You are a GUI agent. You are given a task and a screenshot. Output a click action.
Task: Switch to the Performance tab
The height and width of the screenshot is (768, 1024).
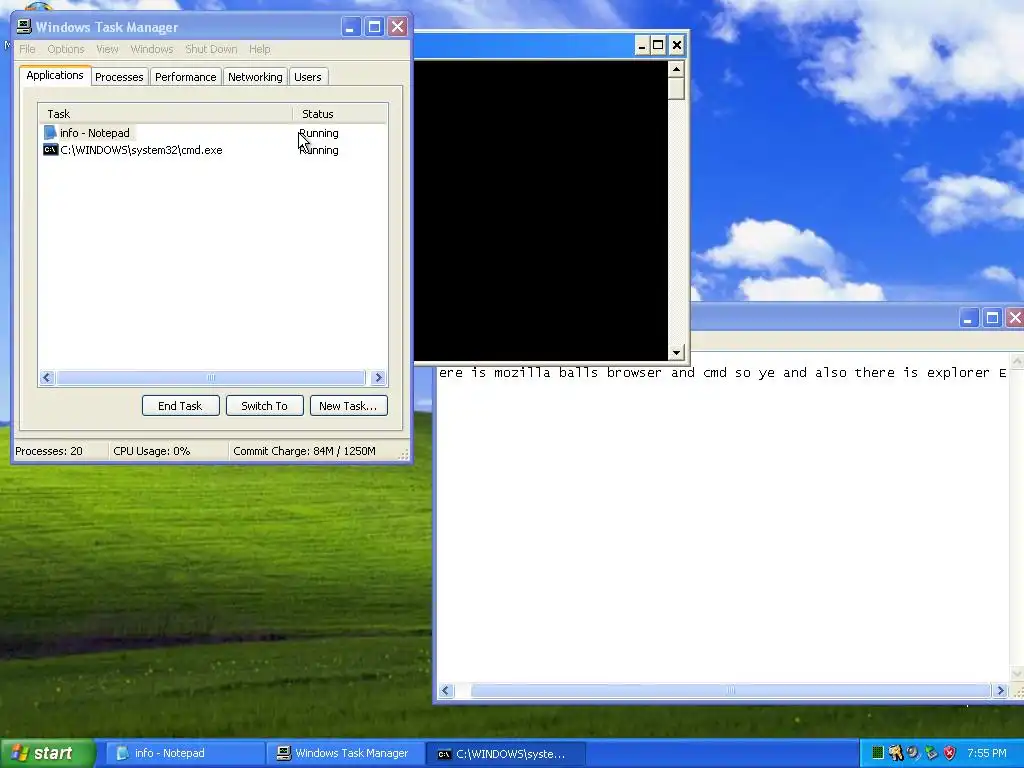pos(185,77)
